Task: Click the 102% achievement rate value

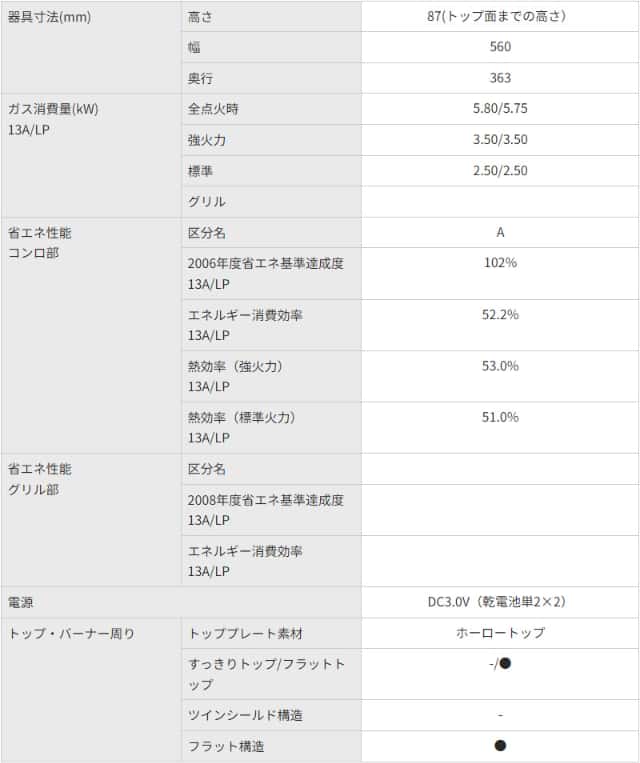Action: (500, 263)
